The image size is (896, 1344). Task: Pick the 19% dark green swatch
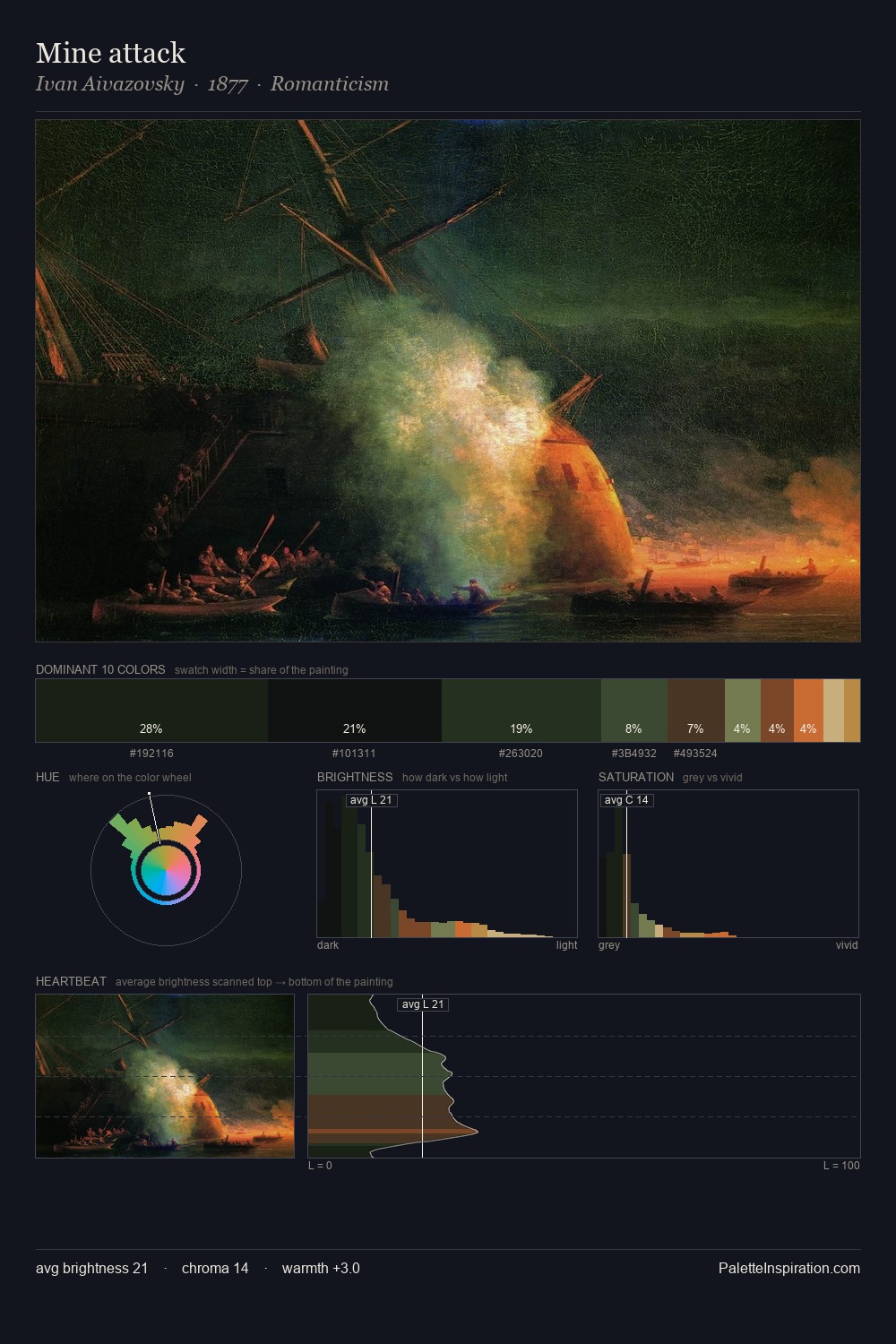(521, 711)
